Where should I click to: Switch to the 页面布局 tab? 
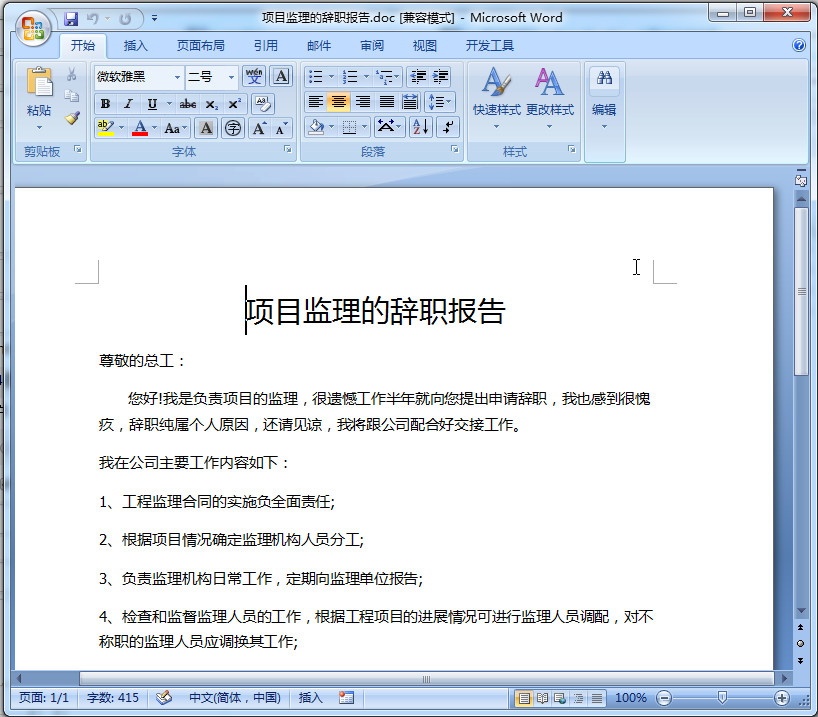pos(201,46)
